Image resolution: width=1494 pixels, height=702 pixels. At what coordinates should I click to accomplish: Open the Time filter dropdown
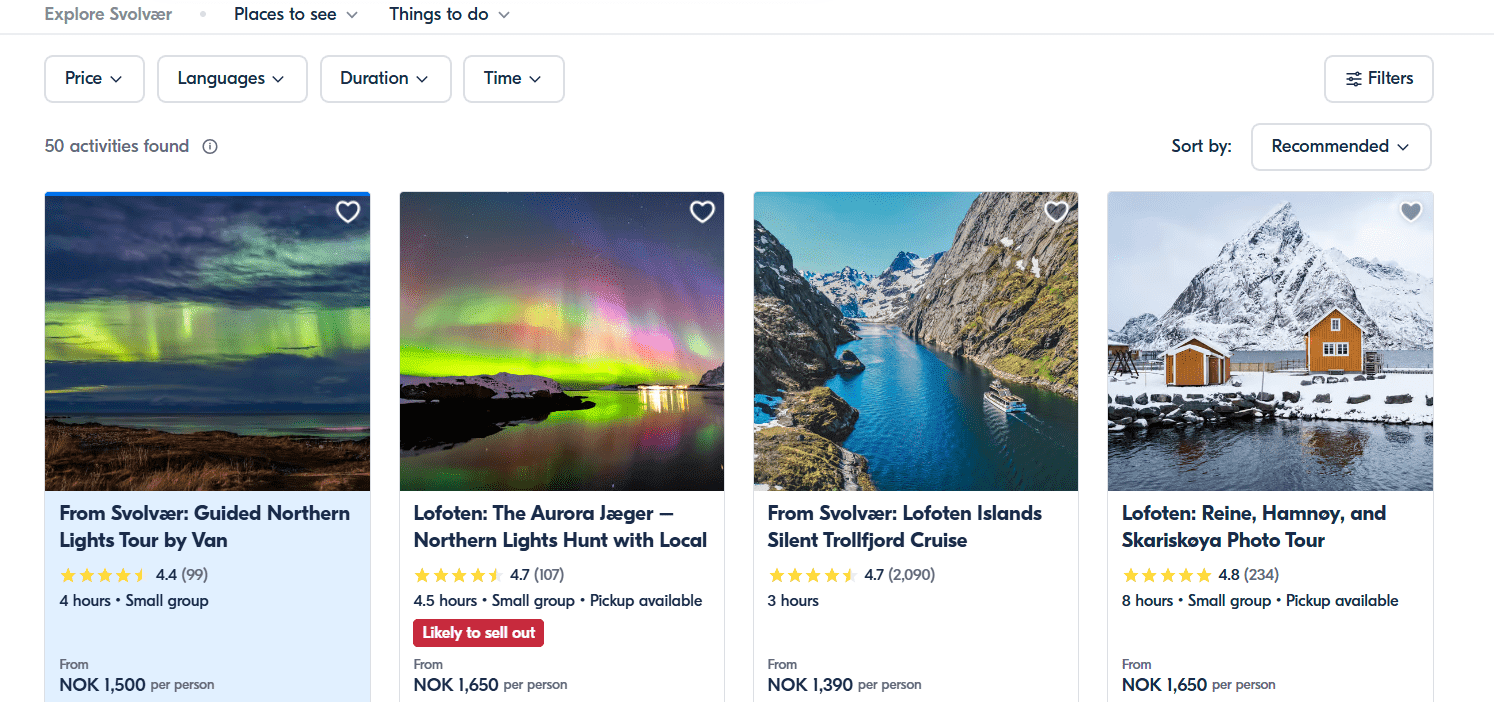point(513,79)
